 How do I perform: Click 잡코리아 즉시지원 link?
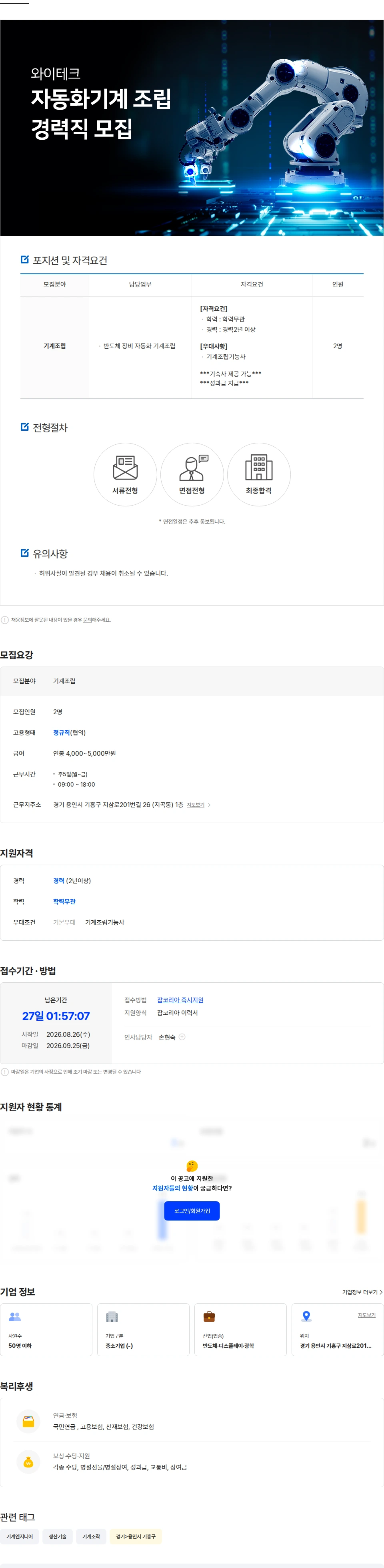pyautogui.click(x=180, y=1000)
